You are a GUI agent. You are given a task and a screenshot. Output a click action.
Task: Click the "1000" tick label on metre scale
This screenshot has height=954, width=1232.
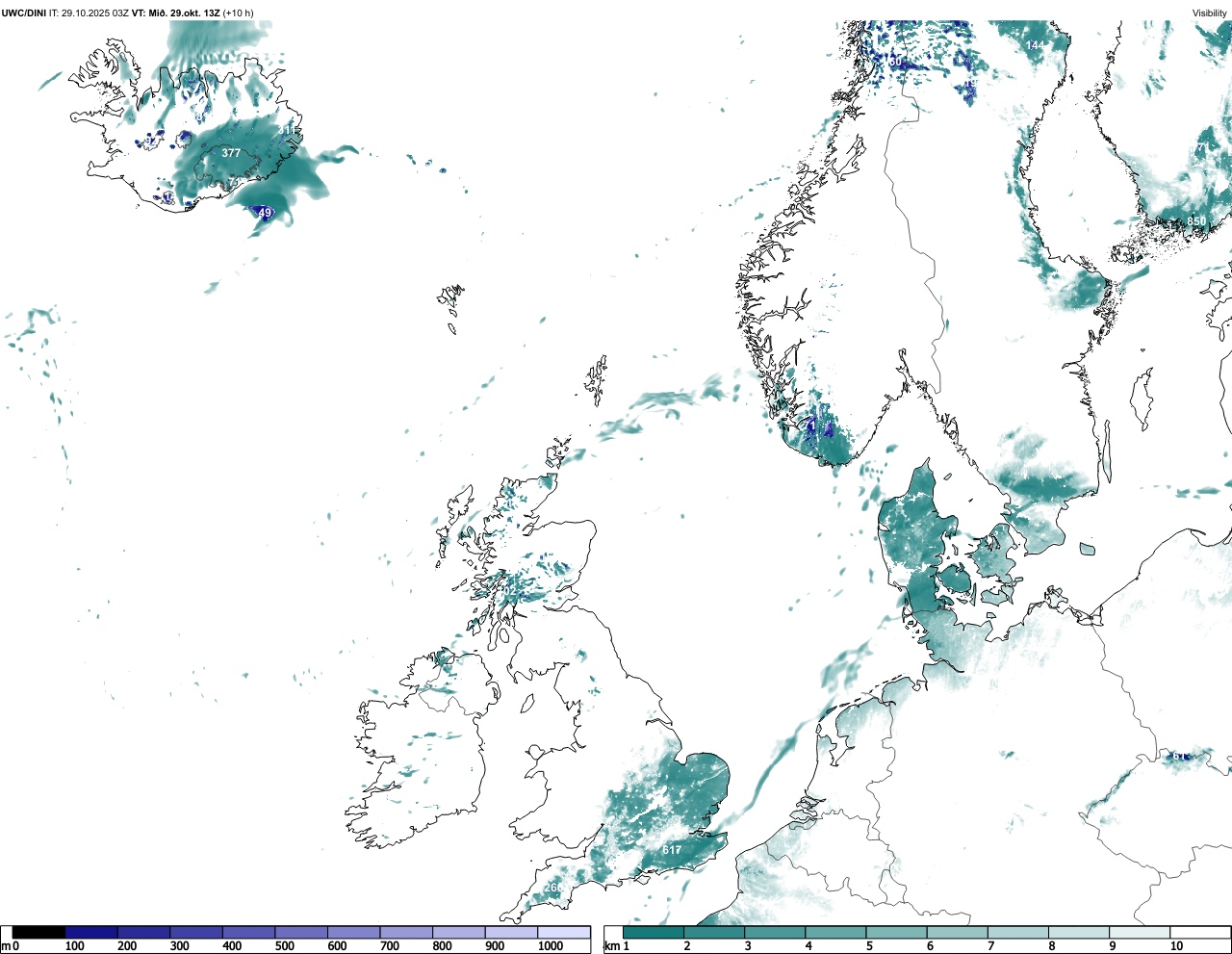551,946
